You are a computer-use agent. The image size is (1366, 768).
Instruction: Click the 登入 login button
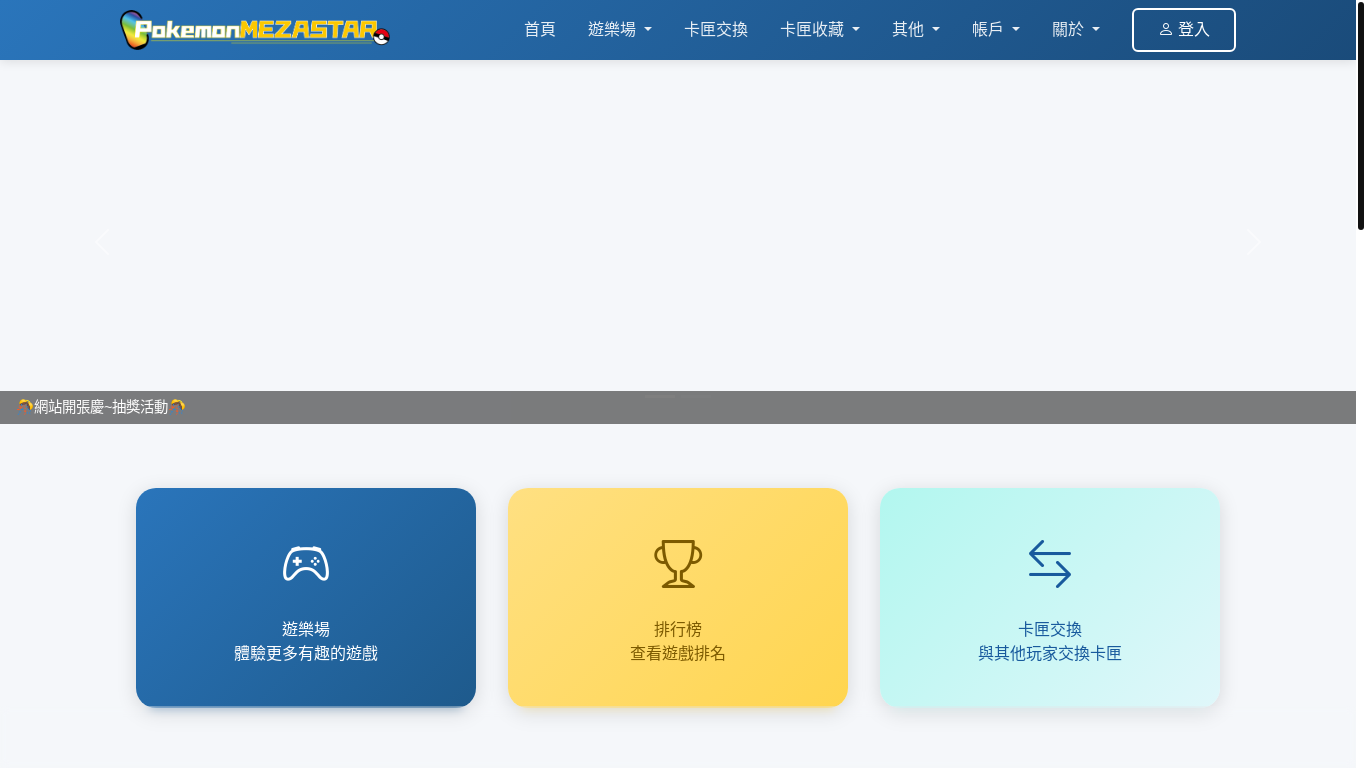[x=1184, y=30]
